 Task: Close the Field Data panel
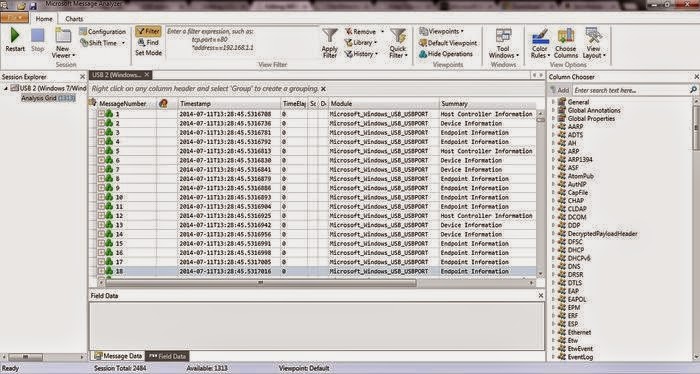click(x=541, y=295)
